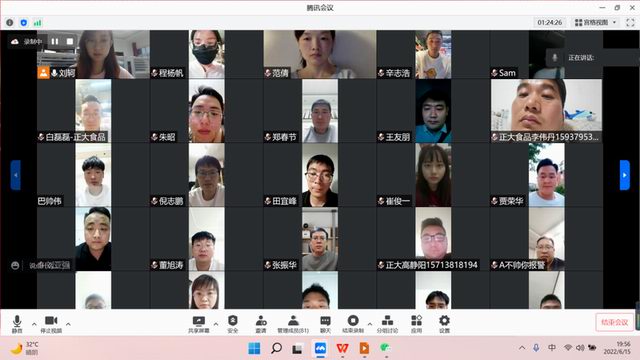Toggle the microphone mute button
This screenshot has height=360, width=640.
coord(17,324)
